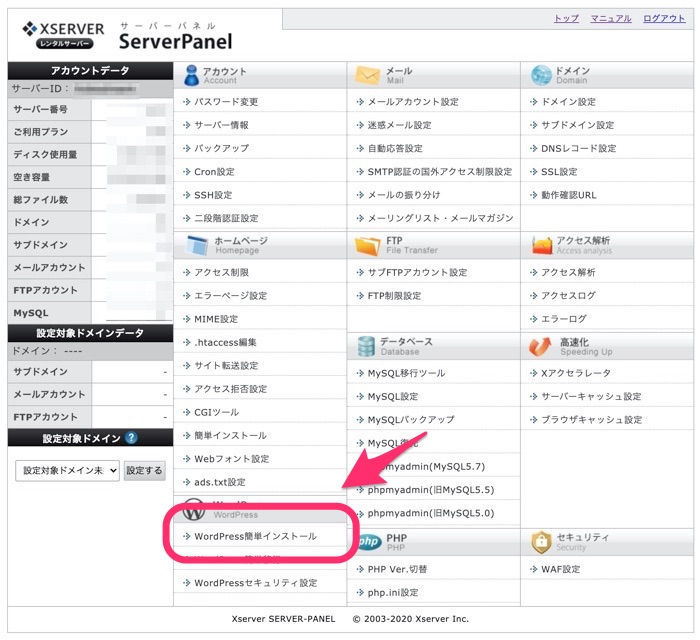Open 迷惑メール設定
The height and width of the screenshot is (640, 700).
[400, 125]
